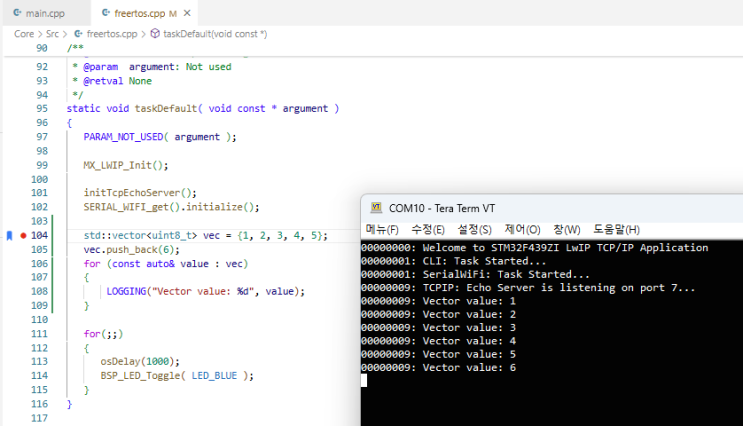The image size is (743, 426).
Task: Open the 도움말(H) menu in Tera Term
Action: point(616,230)
